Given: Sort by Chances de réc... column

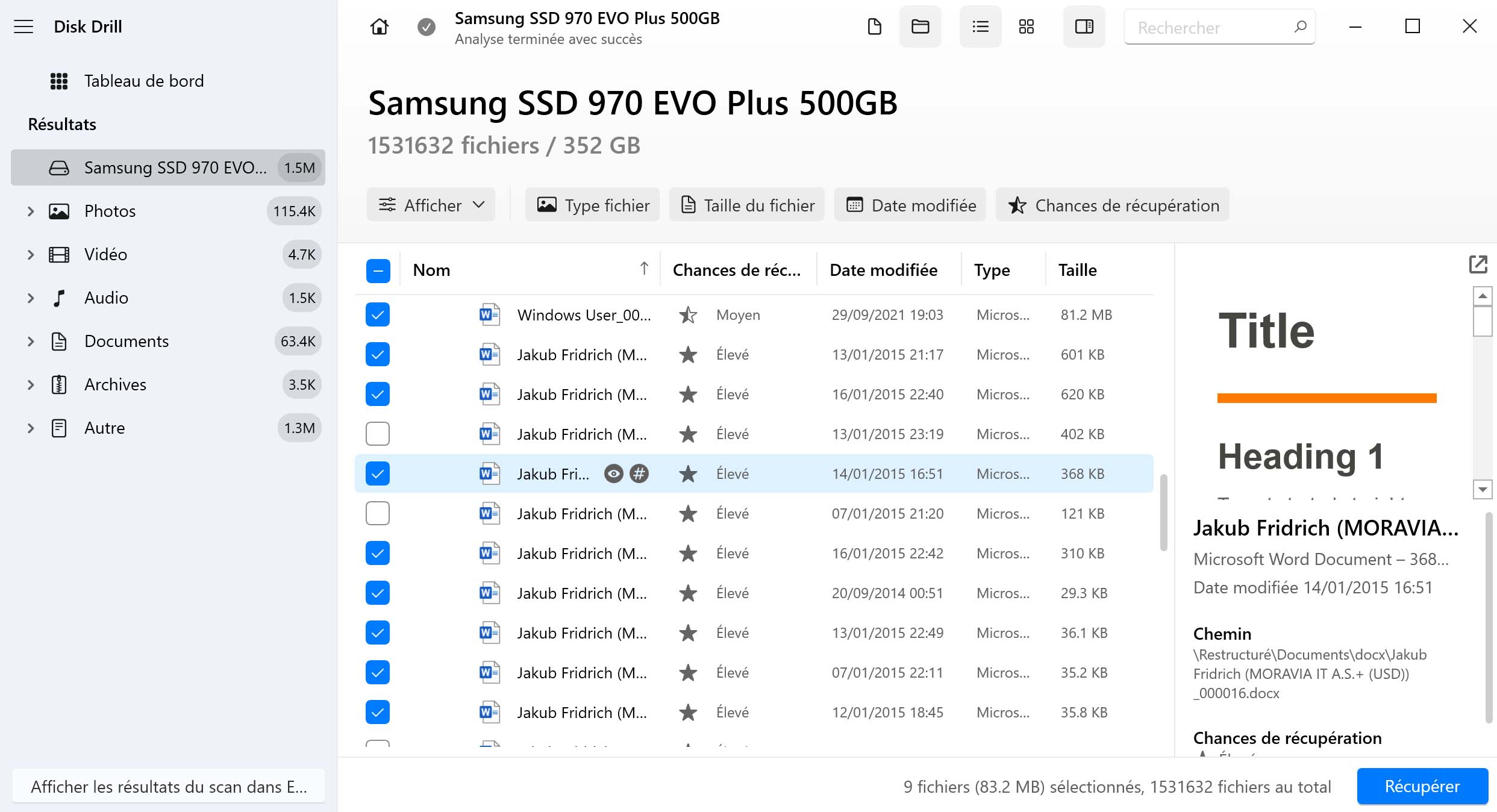Looking at the screenshot, I should point(737,270).
